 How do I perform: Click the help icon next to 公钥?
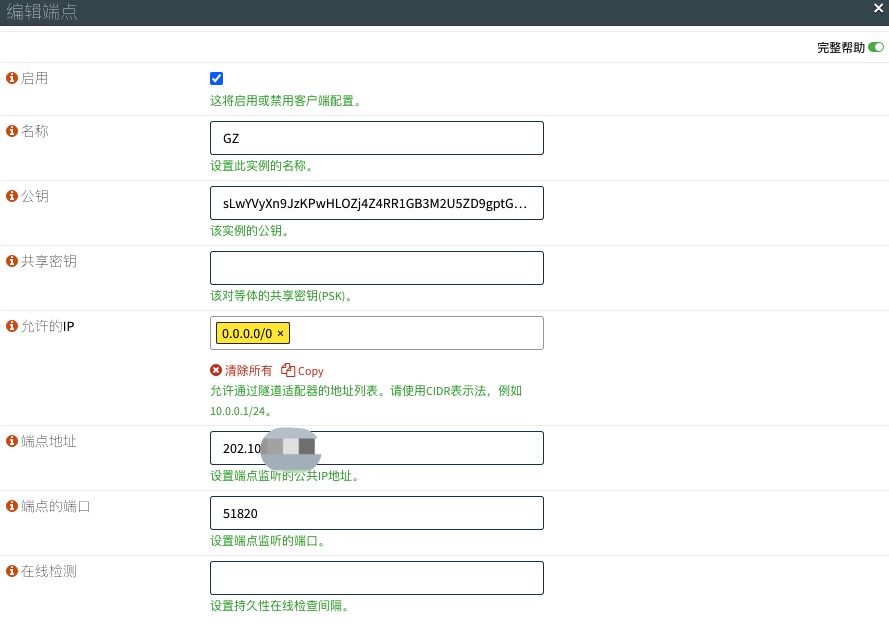12,196
